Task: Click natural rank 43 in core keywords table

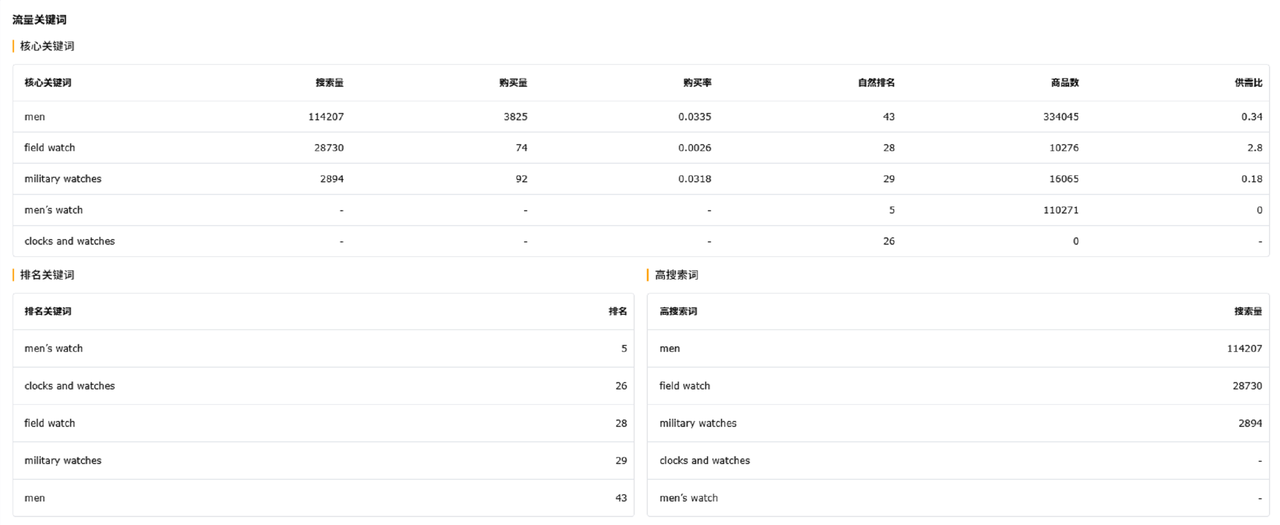Action: pos(889,117)
